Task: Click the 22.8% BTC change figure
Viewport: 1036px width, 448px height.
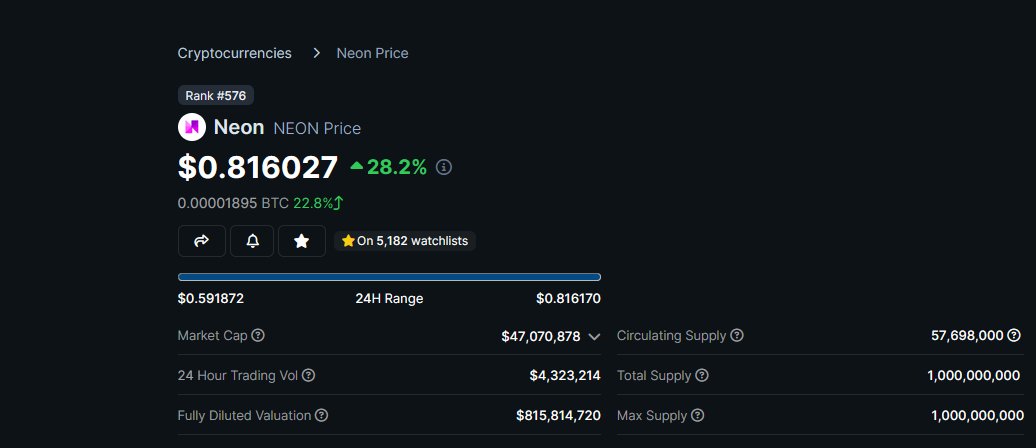Action: coord(313,204)
